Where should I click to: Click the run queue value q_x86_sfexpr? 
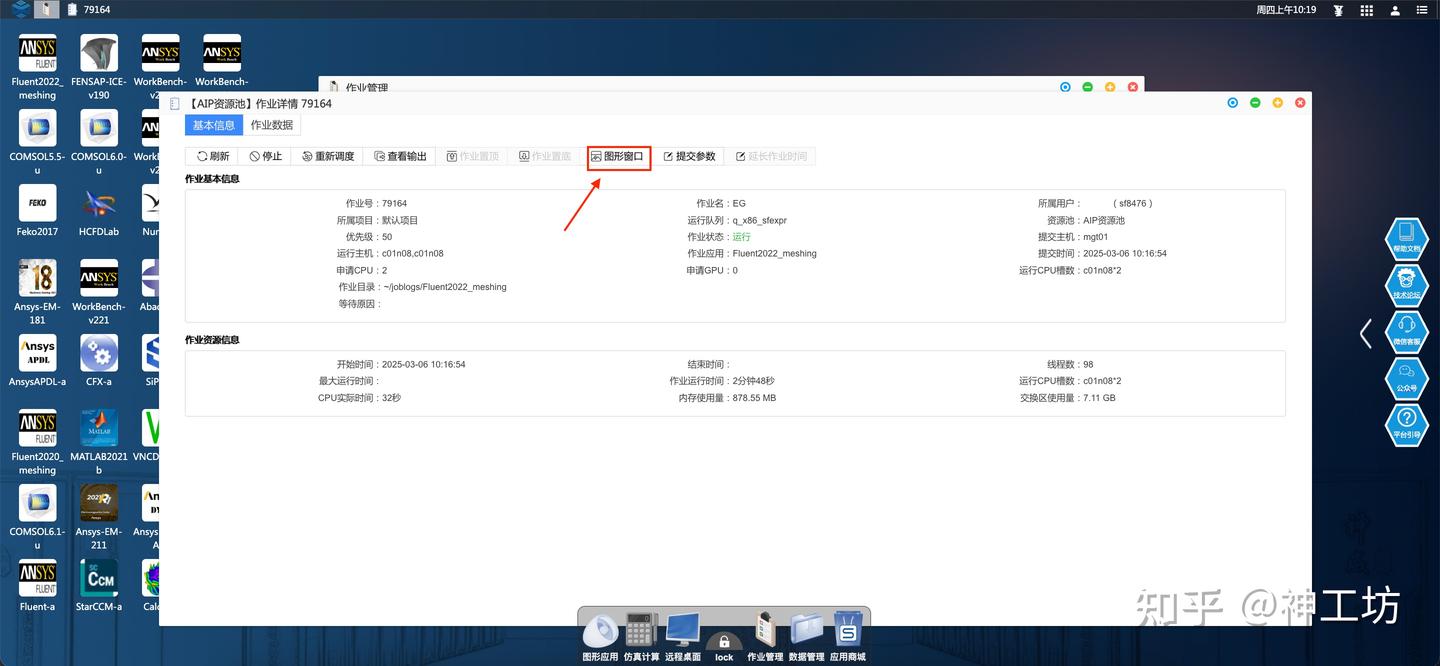coord(759,220)
